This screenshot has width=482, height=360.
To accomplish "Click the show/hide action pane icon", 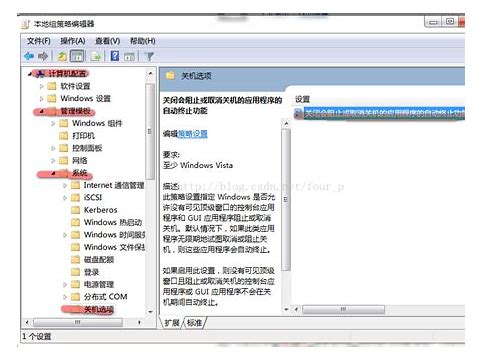I will click(x=129, y=56).
